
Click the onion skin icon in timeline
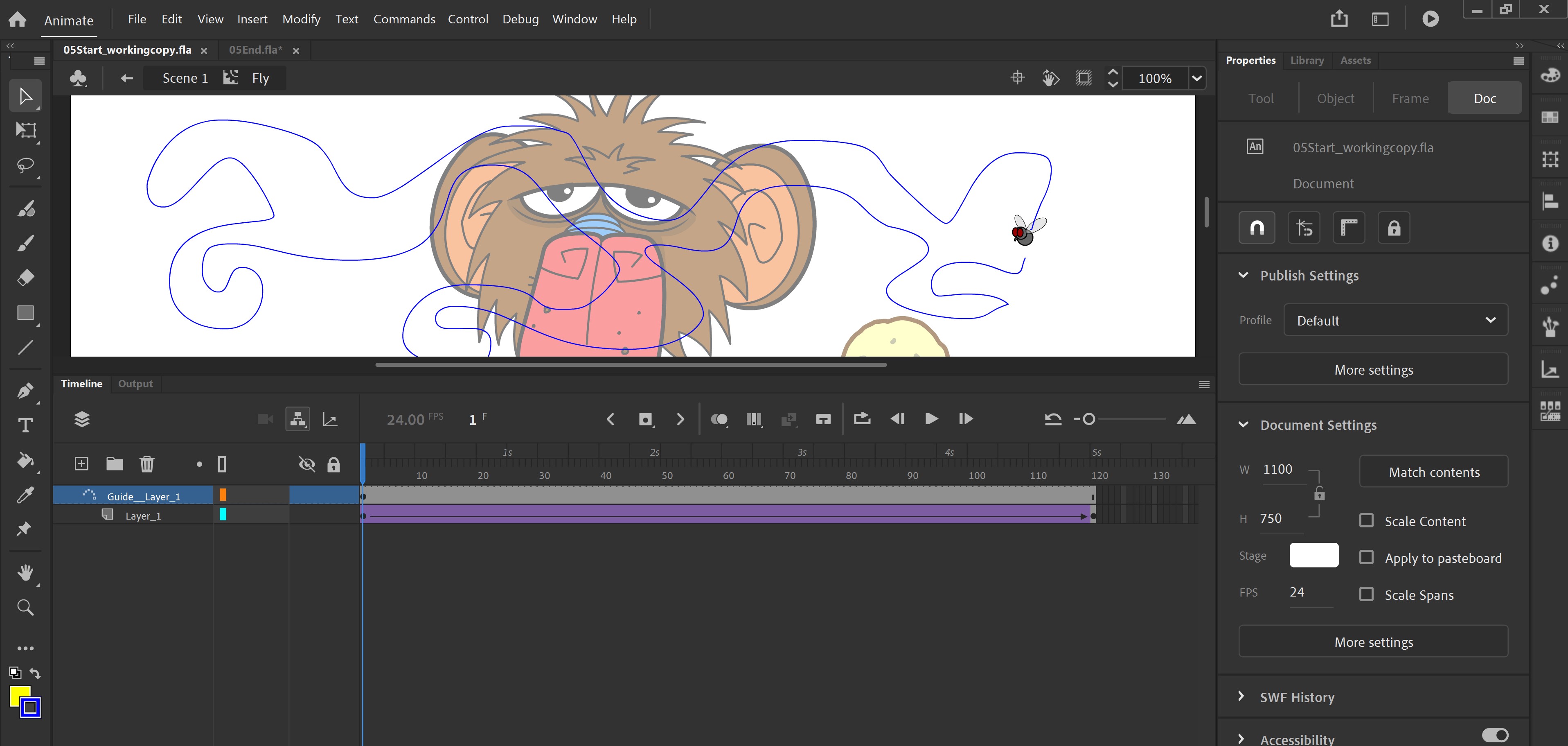tap(719, 419)
